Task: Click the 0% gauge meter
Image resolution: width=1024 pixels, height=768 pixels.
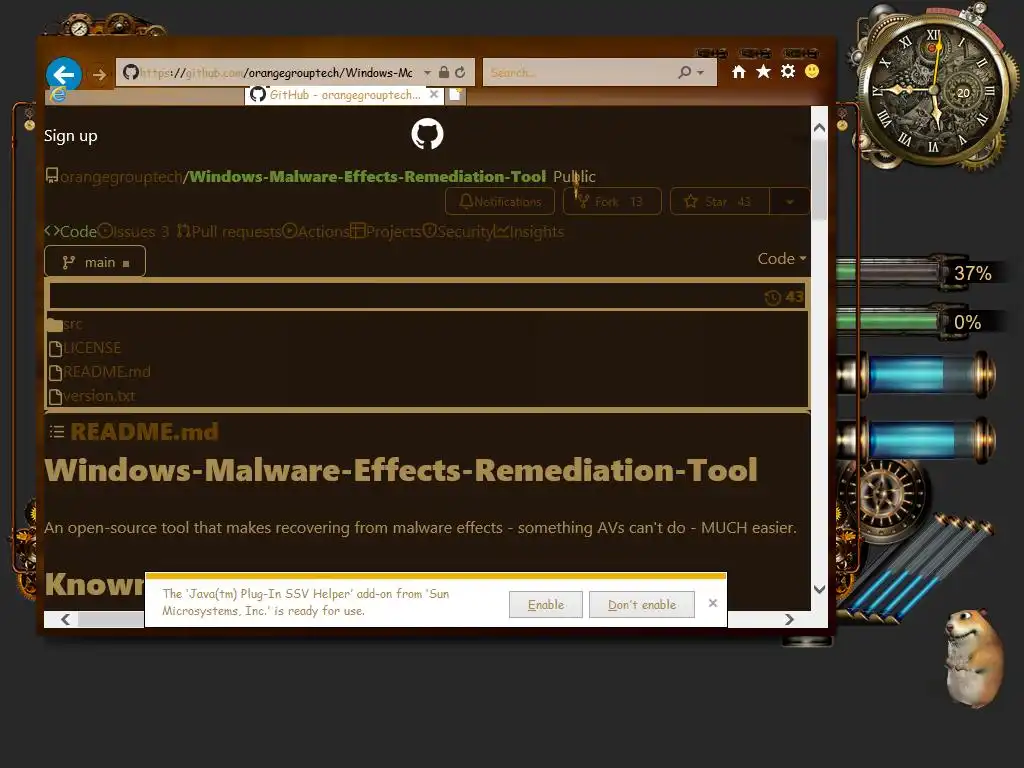Action: (921, 321)
